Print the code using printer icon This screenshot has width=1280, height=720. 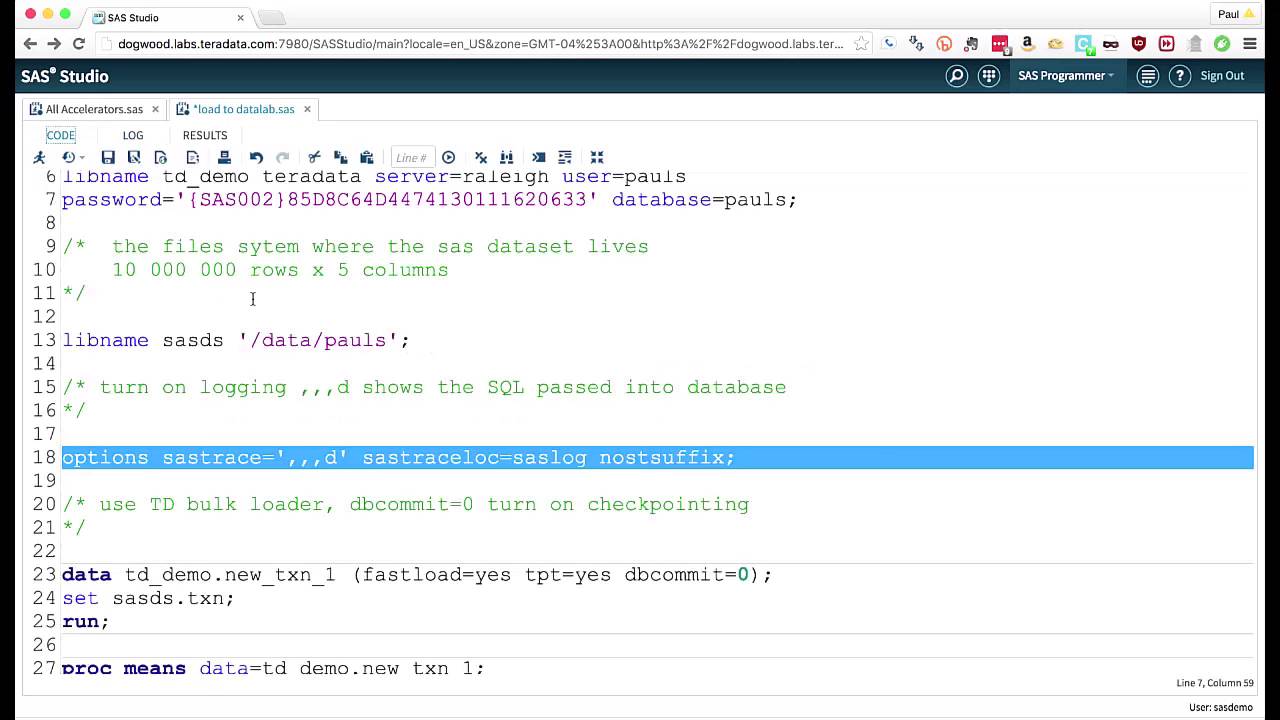tap(224, 157)
